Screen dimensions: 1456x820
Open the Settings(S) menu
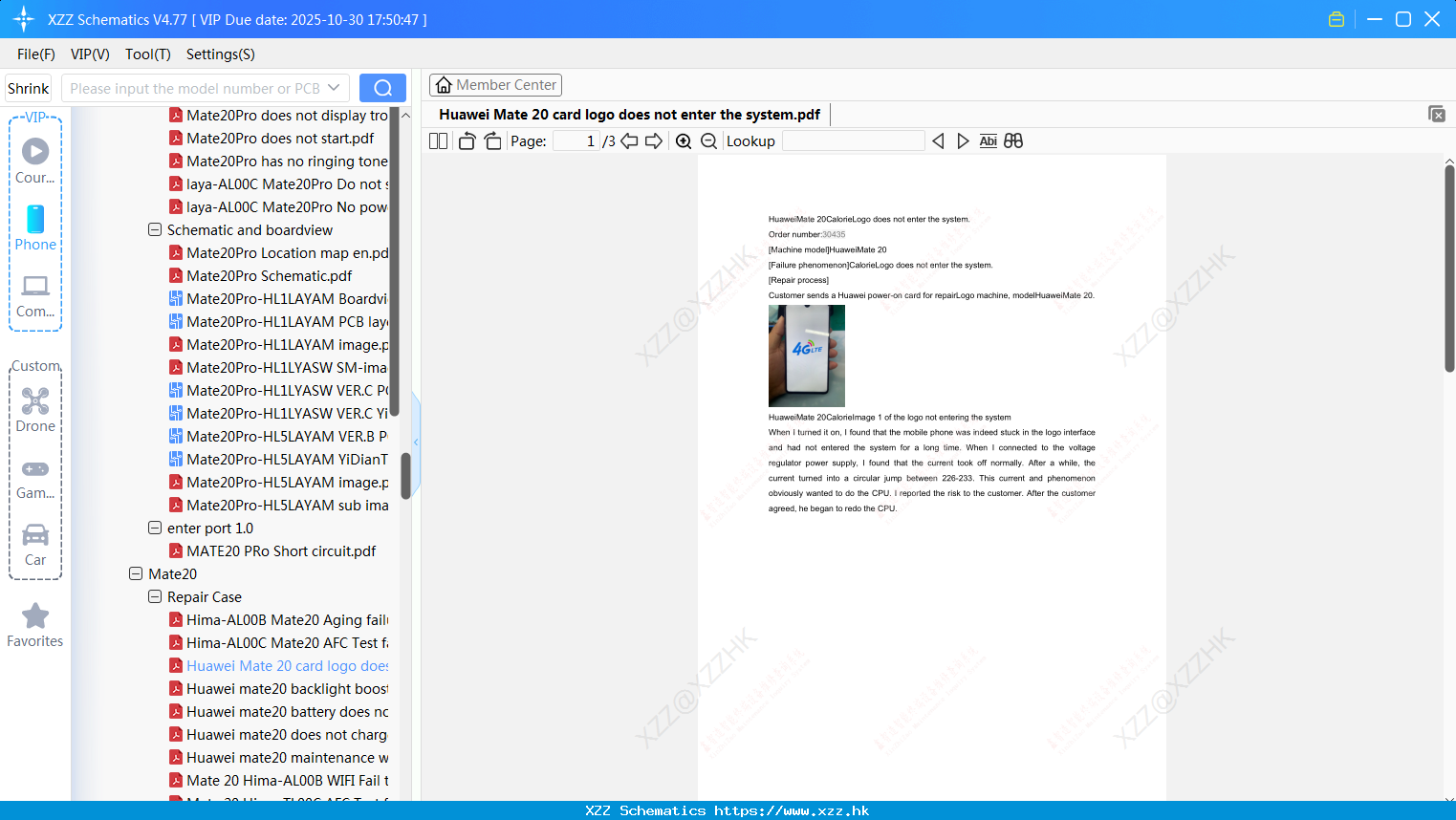click(x=221, y=54)
